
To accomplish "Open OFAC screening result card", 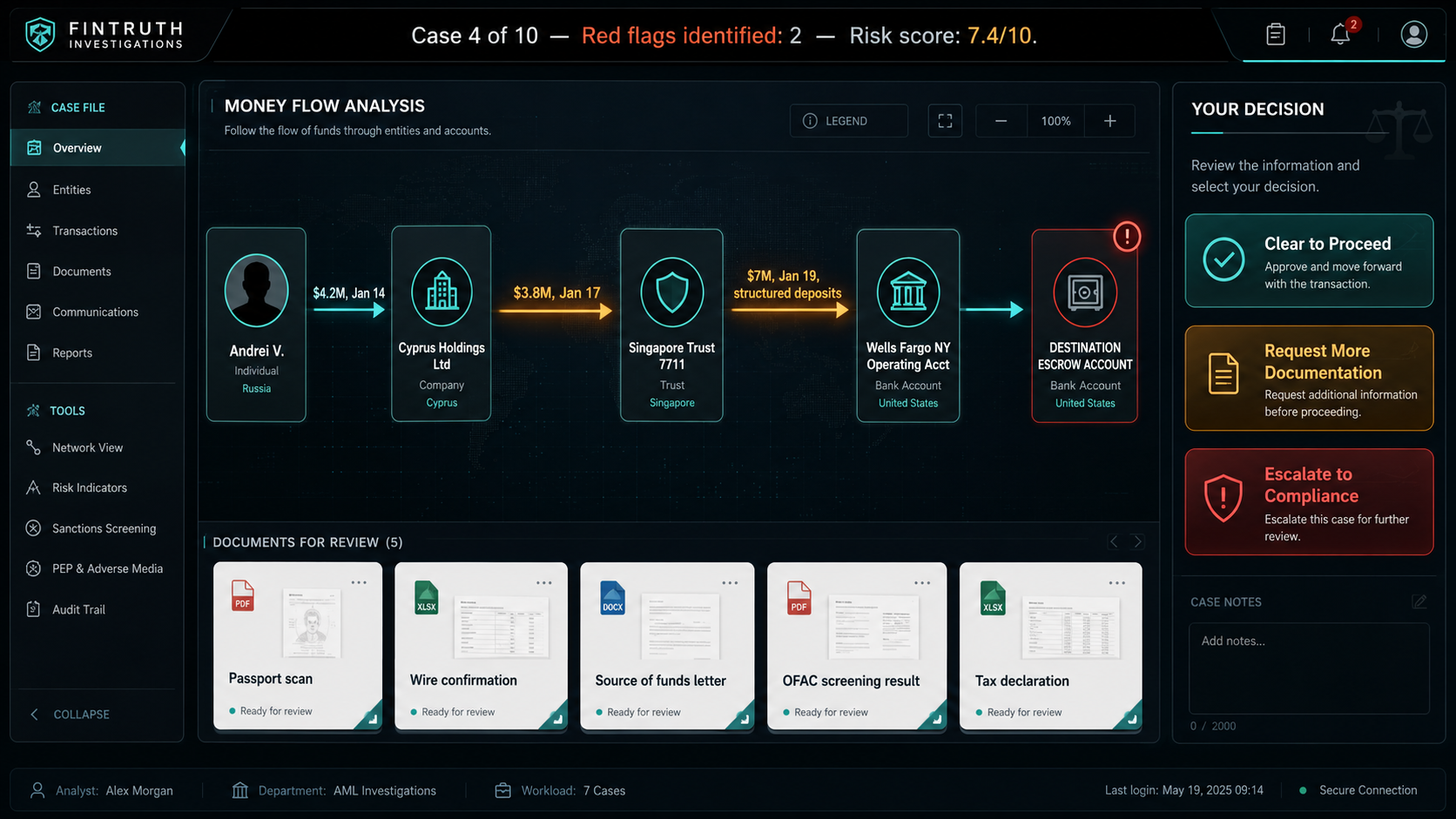I will (x=857, y=646).
